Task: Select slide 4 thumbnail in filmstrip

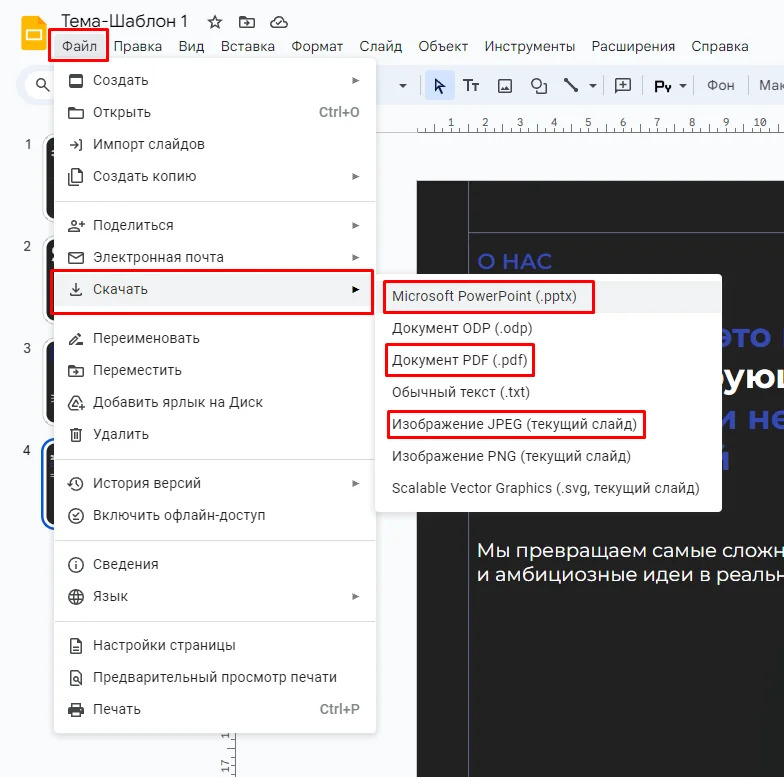Action: [x=48, y=483]
